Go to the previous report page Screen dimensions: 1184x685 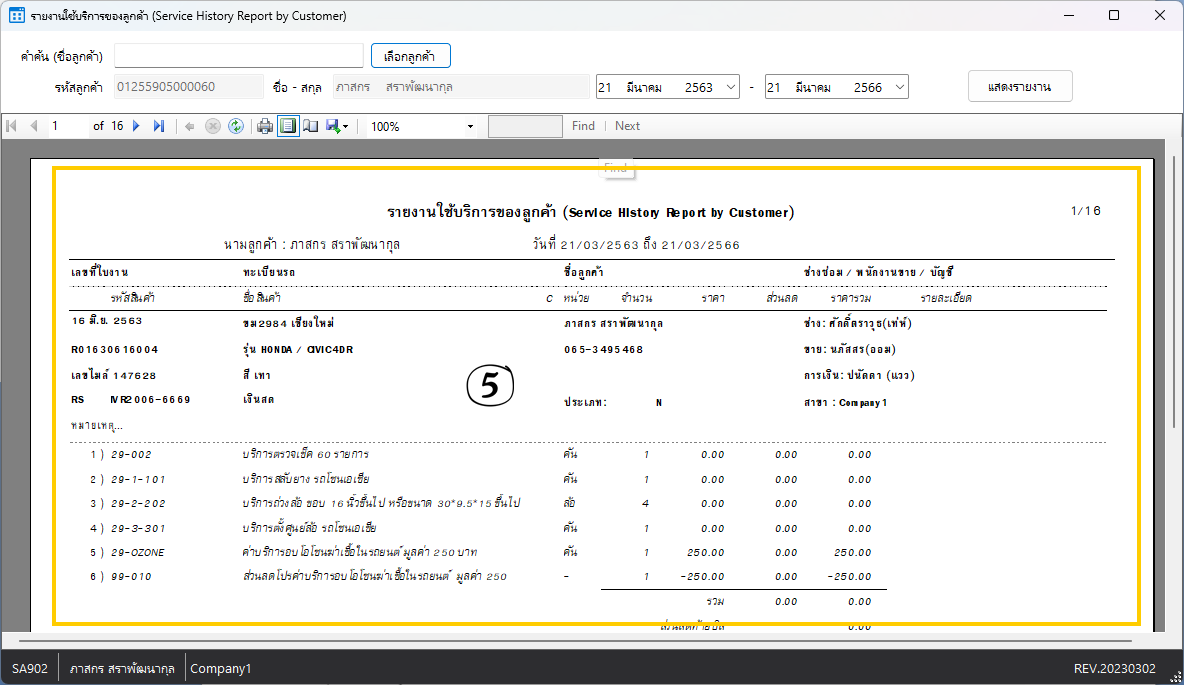(x=33, y=126)
